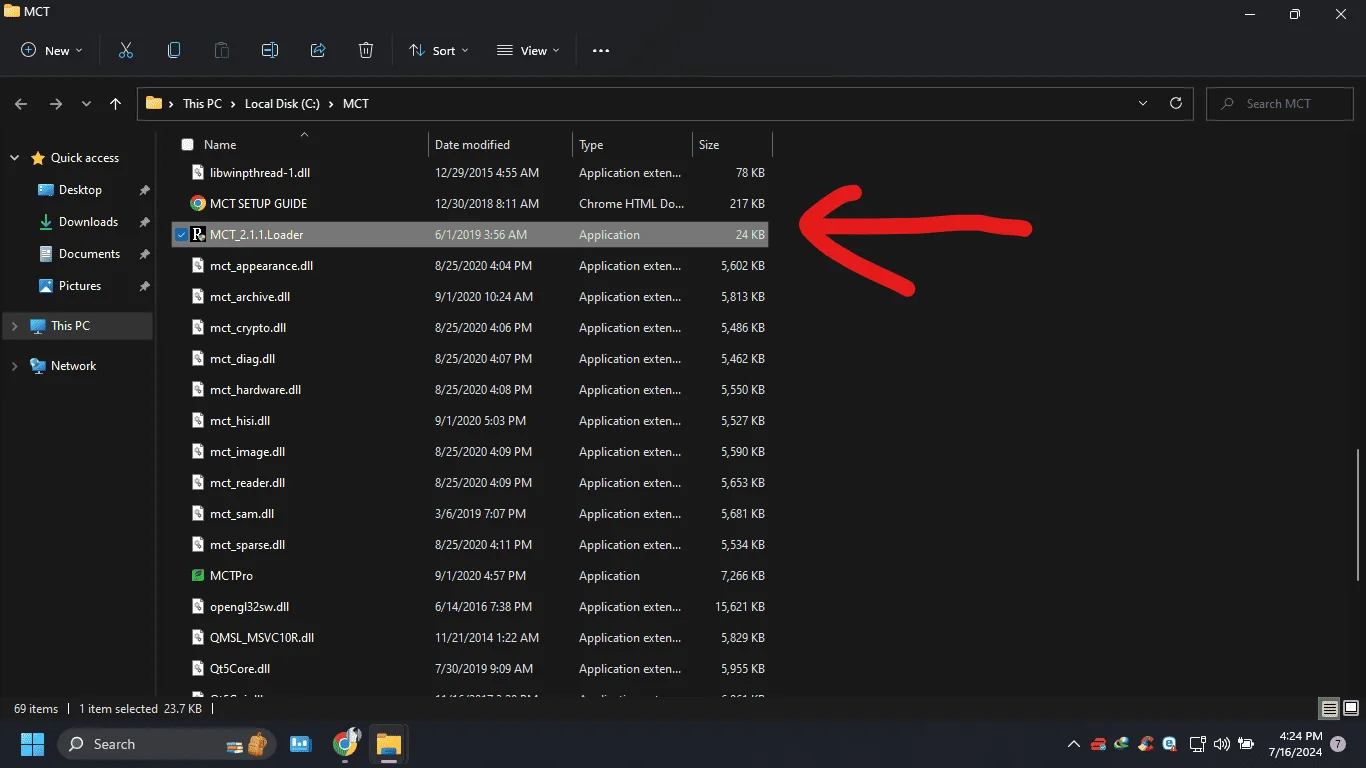
Task: Open the See more ellipsis menu
Action: [x=601, y=50]
